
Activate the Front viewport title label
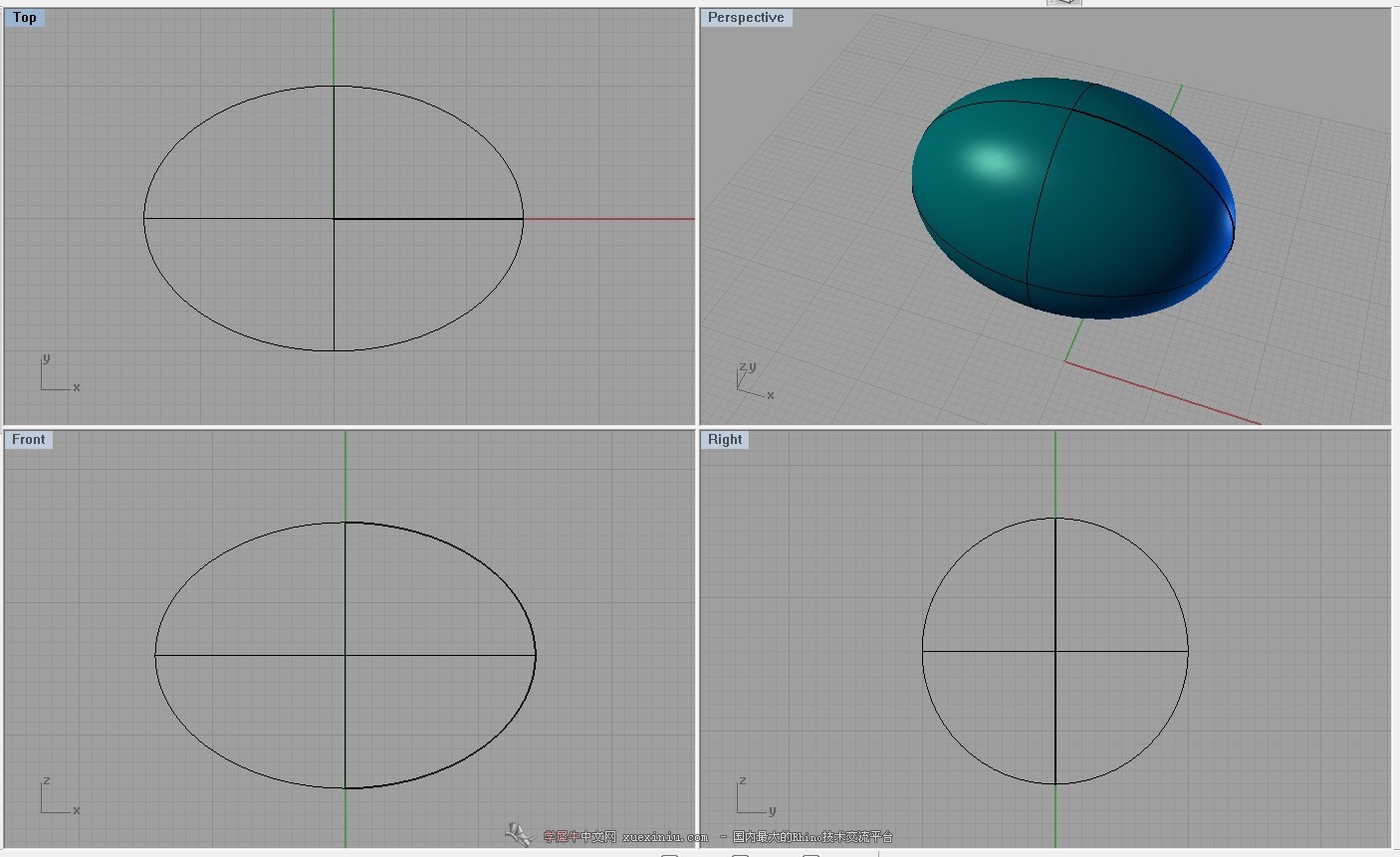click(29, 440)
